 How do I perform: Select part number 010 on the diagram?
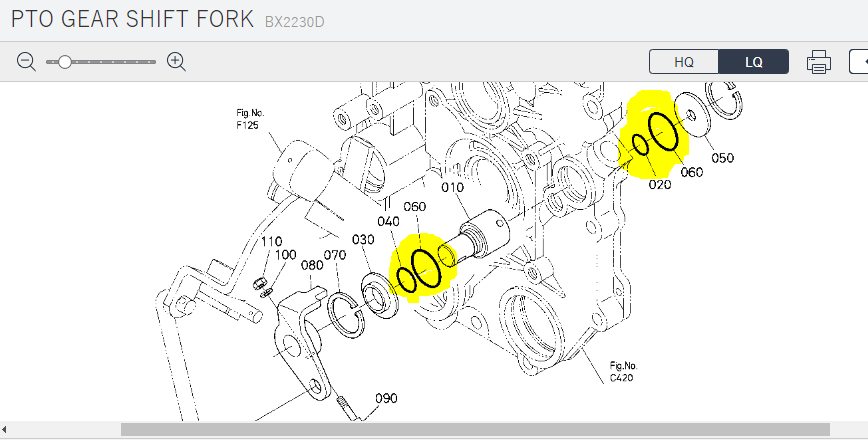453,188
